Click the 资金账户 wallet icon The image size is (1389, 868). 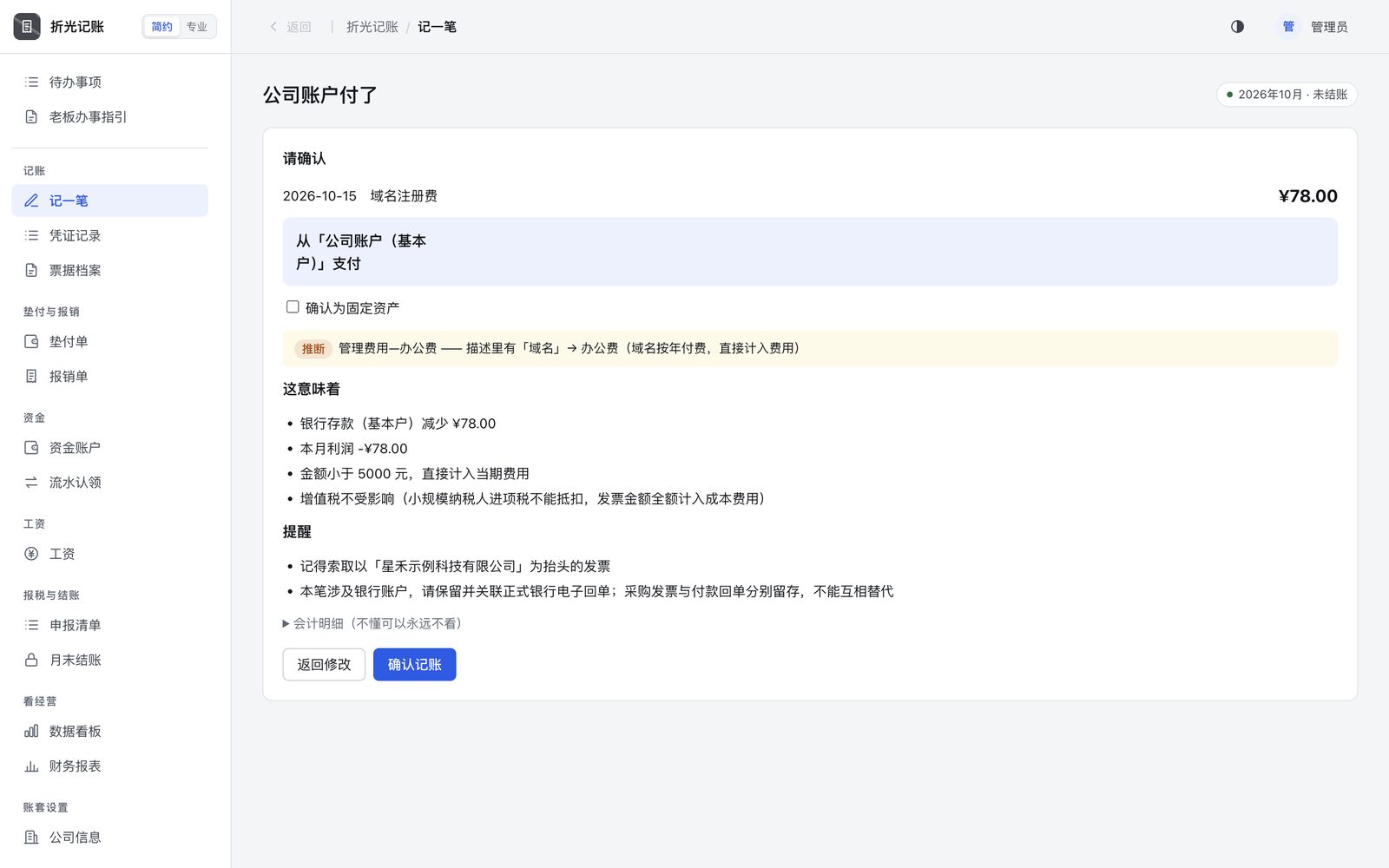pyautogui.click(x=31, y=448)
